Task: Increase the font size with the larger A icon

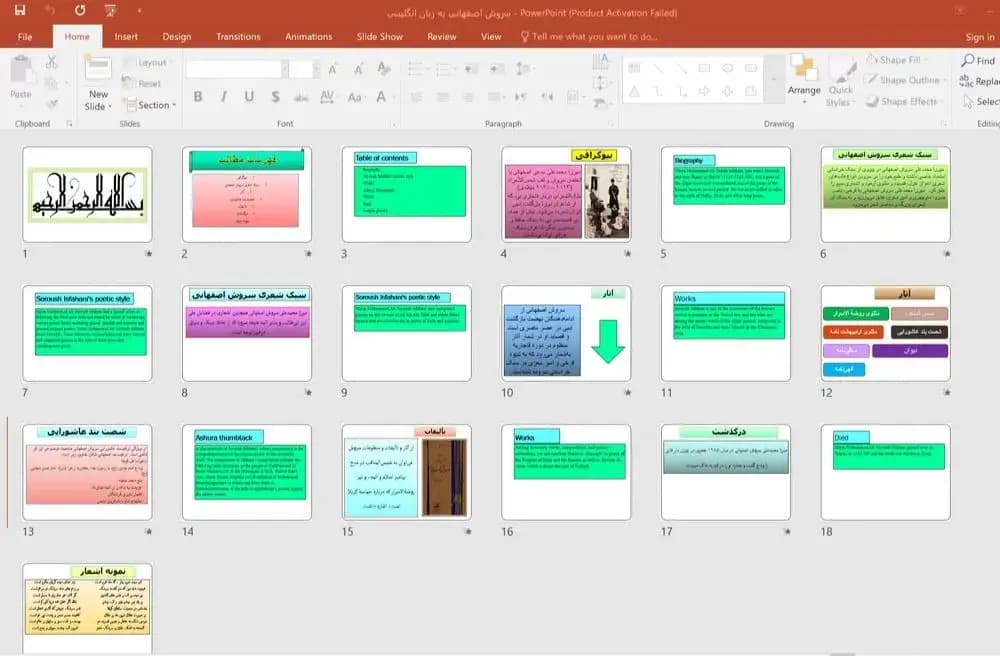Action: 332,69
